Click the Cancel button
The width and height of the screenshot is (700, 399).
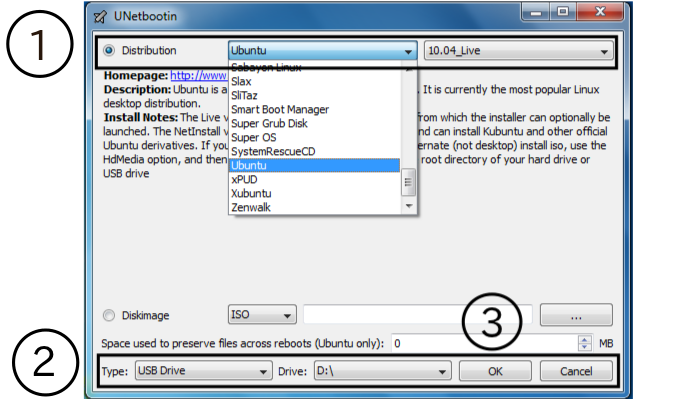(576, 371)
